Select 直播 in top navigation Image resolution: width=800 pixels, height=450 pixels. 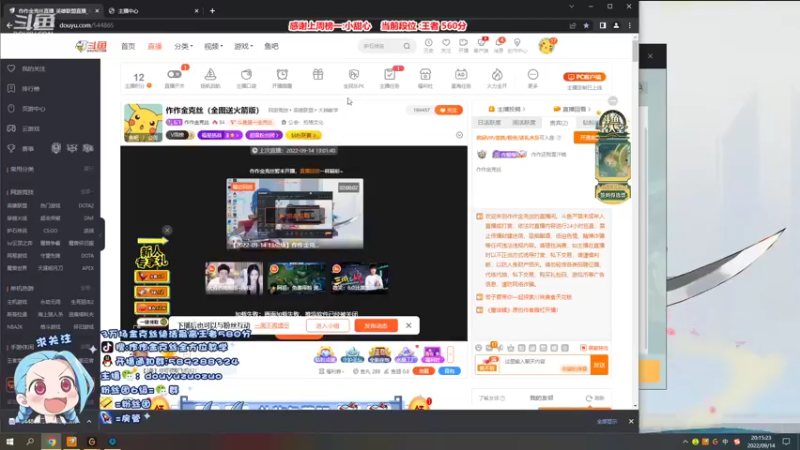tap(155, 46)
